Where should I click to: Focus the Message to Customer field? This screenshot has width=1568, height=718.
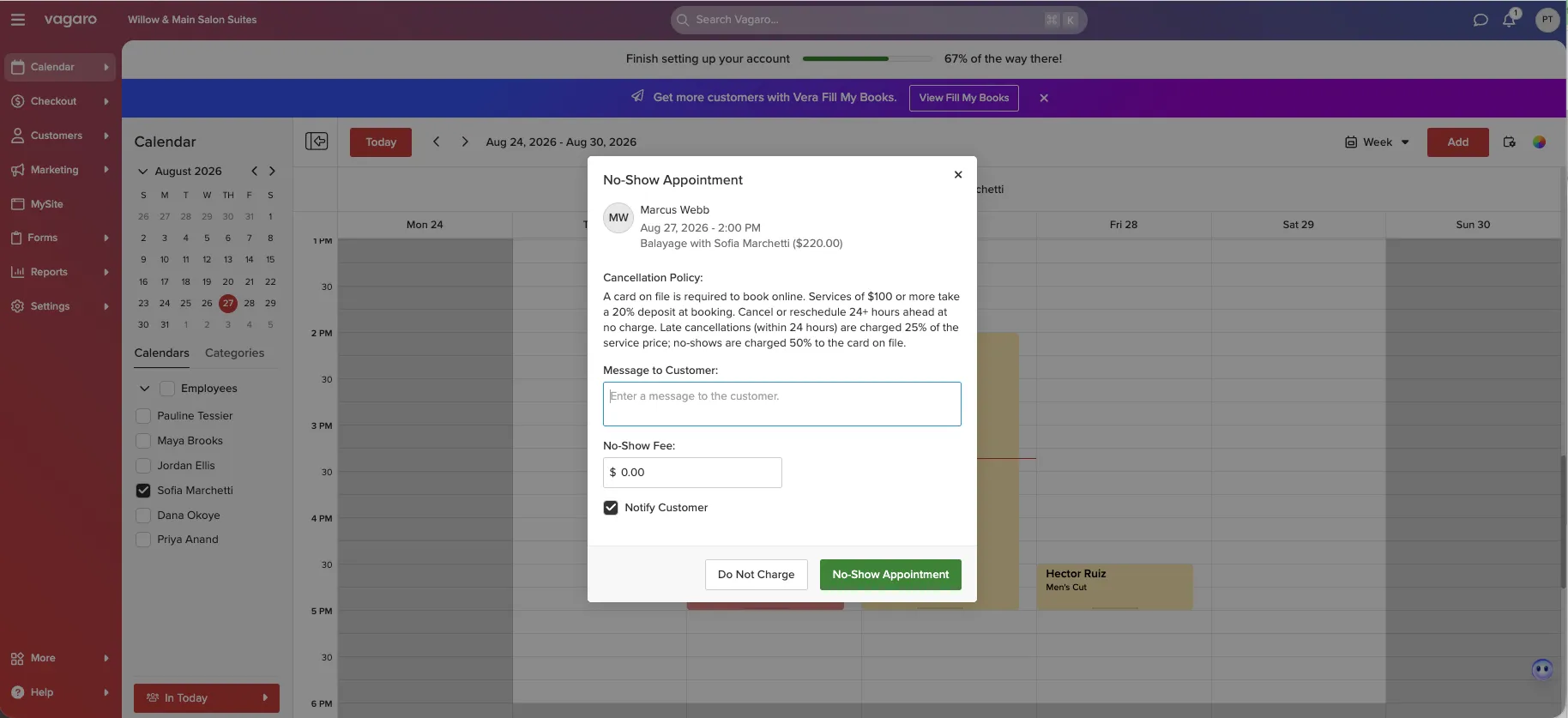coord(782,404)
